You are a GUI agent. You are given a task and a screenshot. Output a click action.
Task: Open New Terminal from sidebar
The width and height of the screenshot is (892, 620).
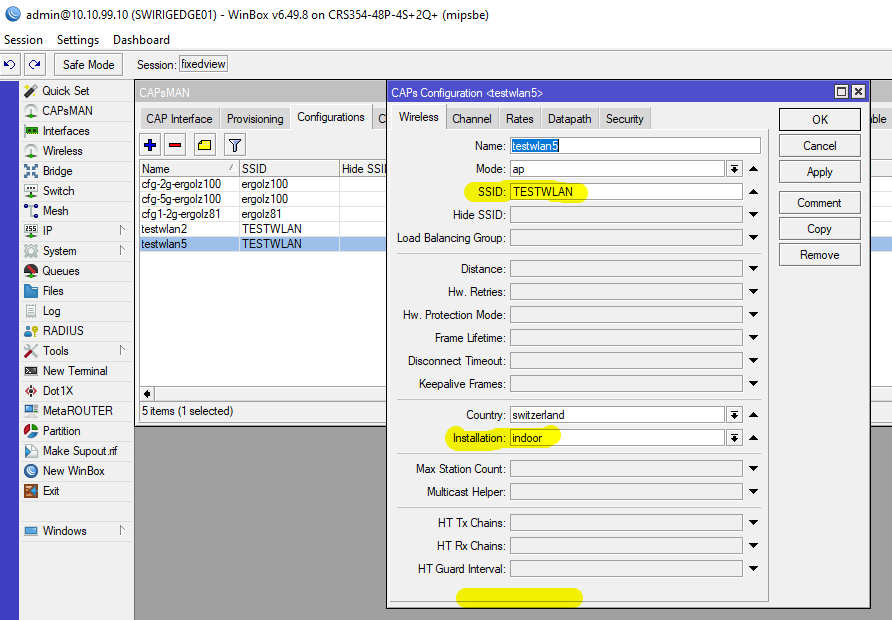point(75,371)
